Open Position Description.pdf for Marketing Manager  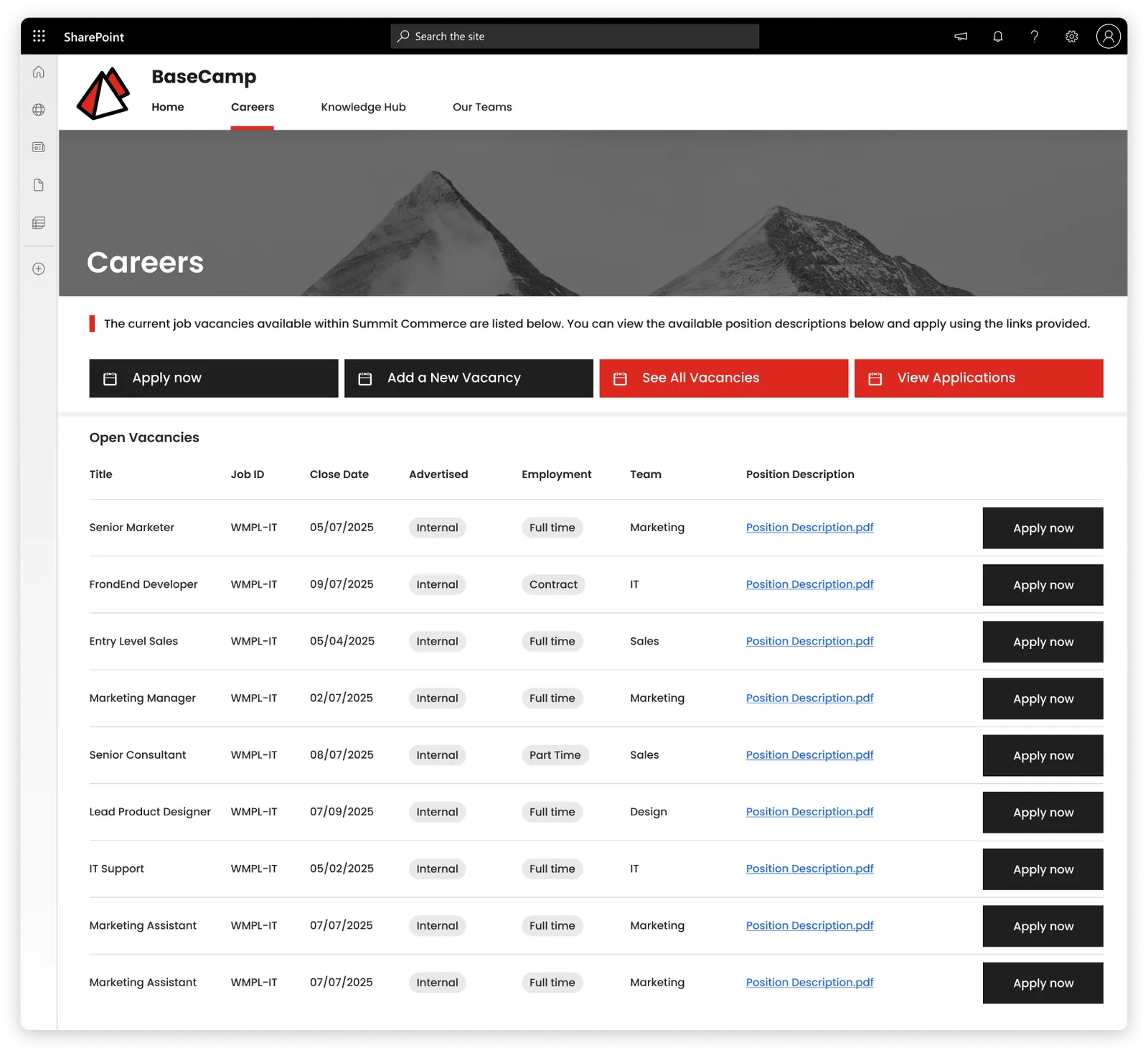(809, 698)
